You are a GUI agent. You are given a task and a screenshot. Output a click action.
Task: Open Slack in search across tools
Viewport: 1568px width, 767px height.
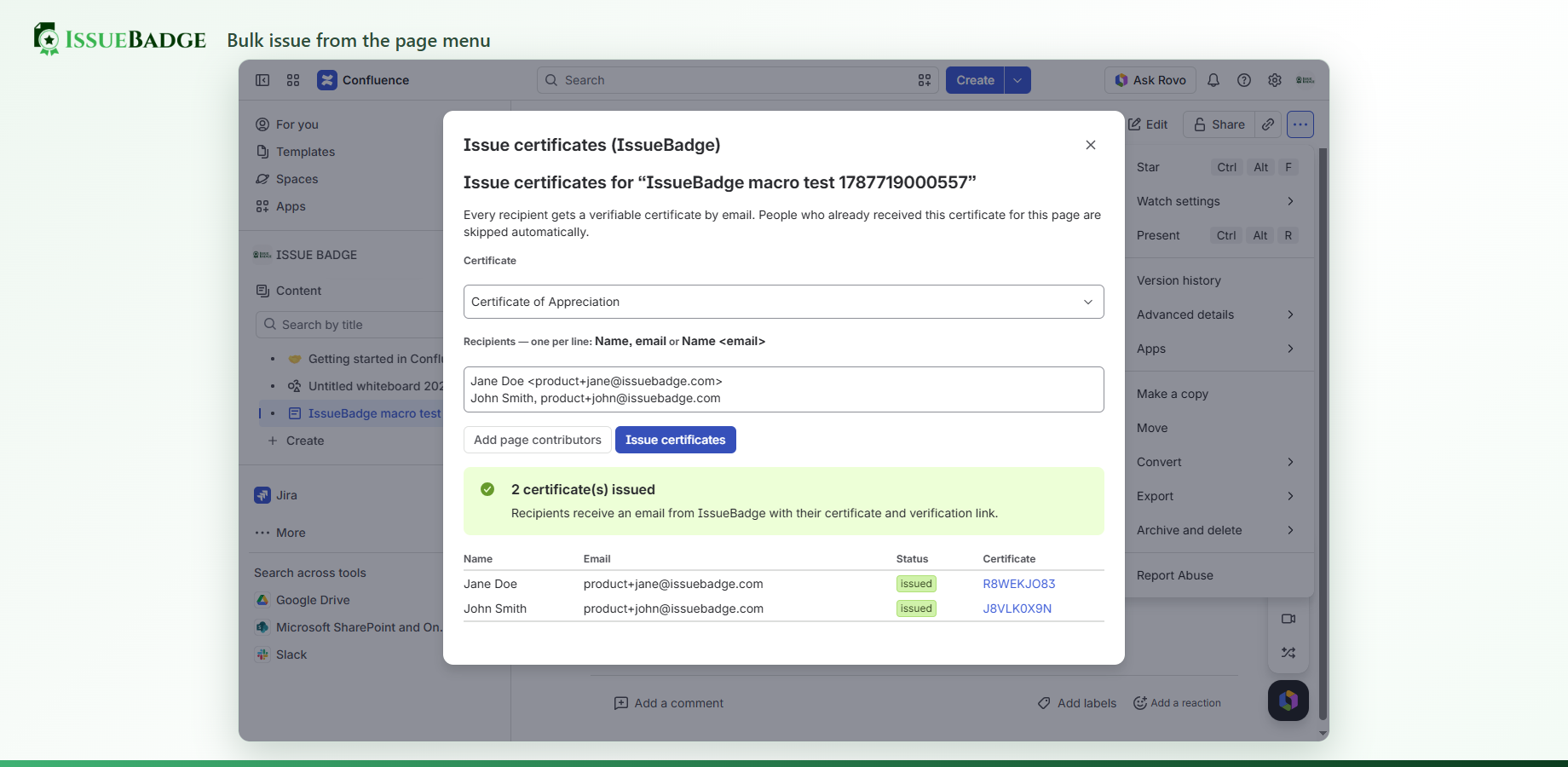coord(281,655)
